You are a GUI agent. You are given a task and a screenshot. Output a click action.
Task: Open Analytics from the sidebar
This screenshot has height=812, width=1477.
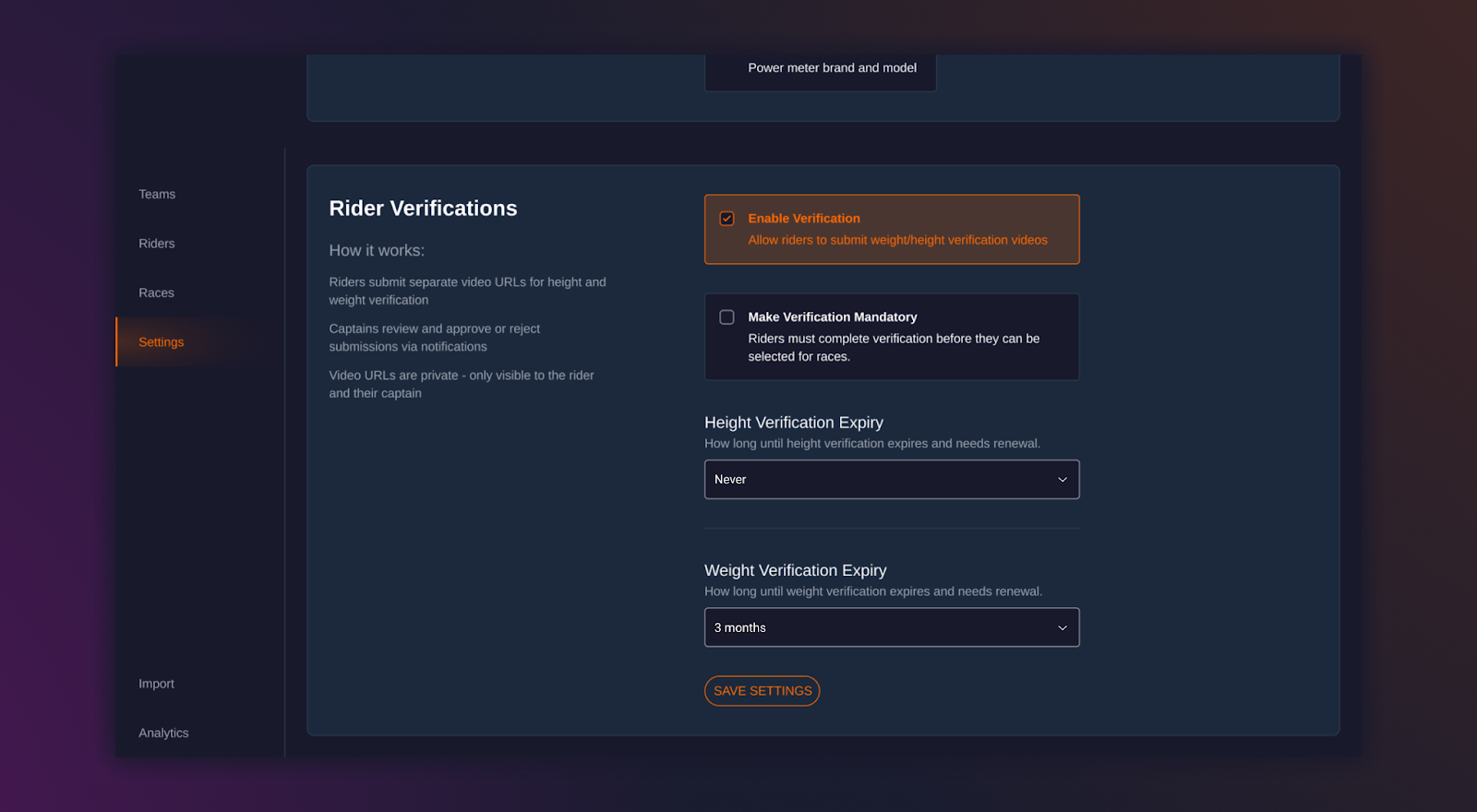(x=163, y=733)
